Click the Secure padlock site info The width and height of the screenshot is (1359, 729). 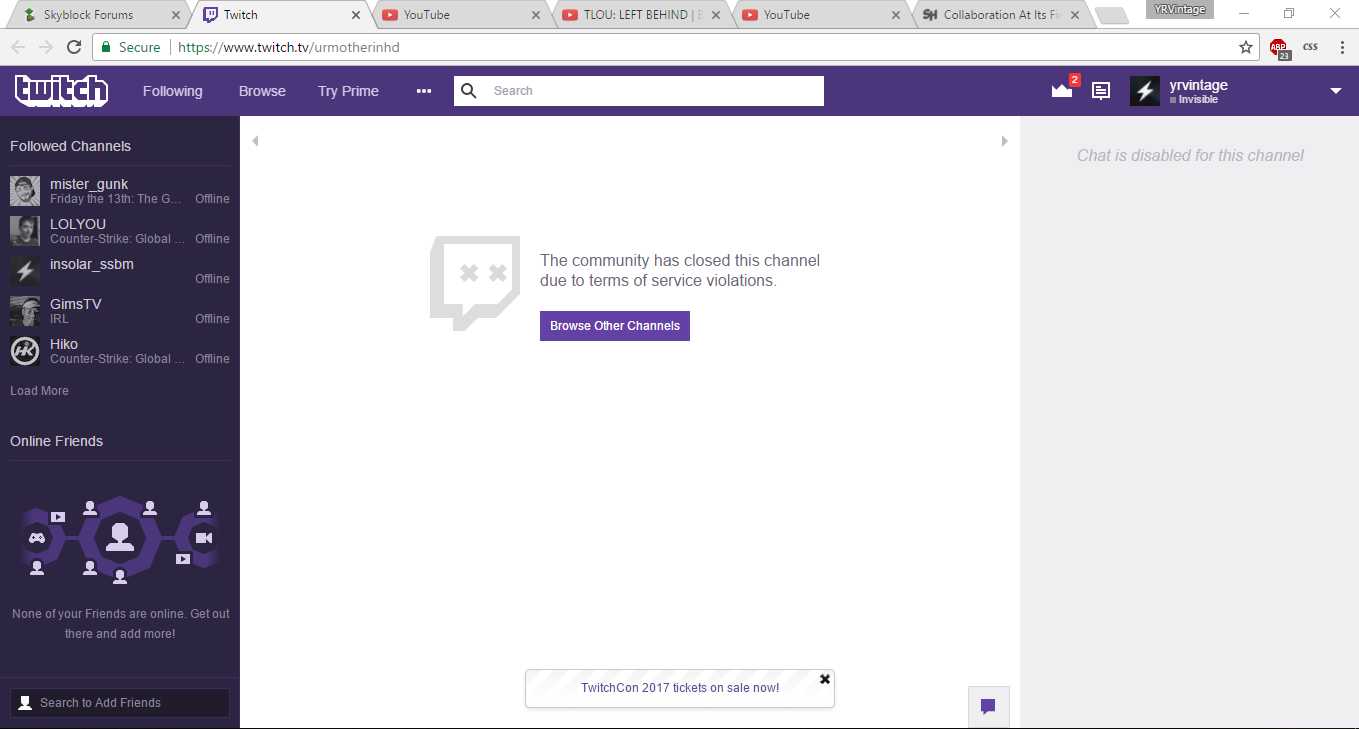130,47
